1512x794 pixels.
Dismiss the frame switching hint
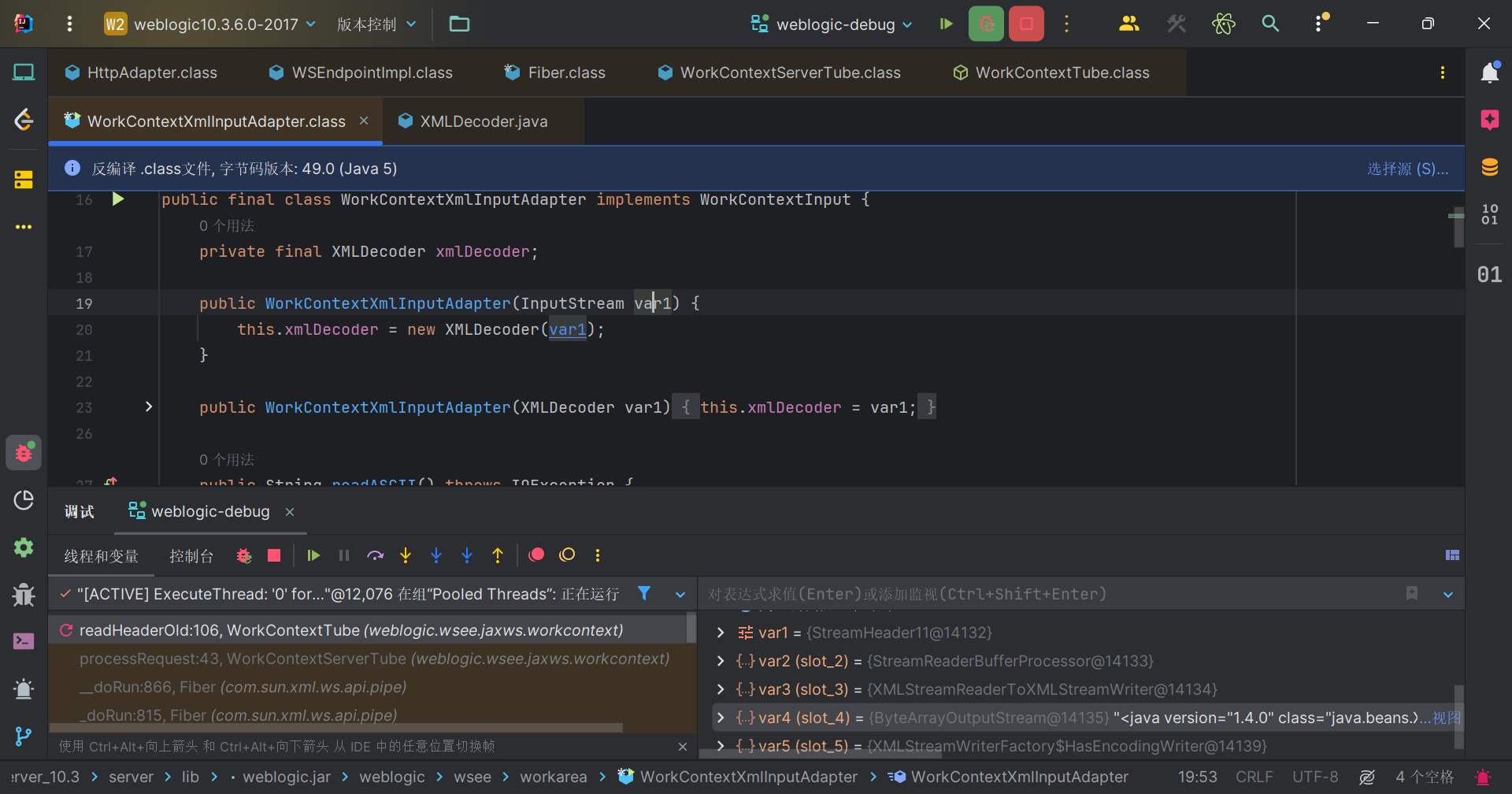[x=682, y=746]
